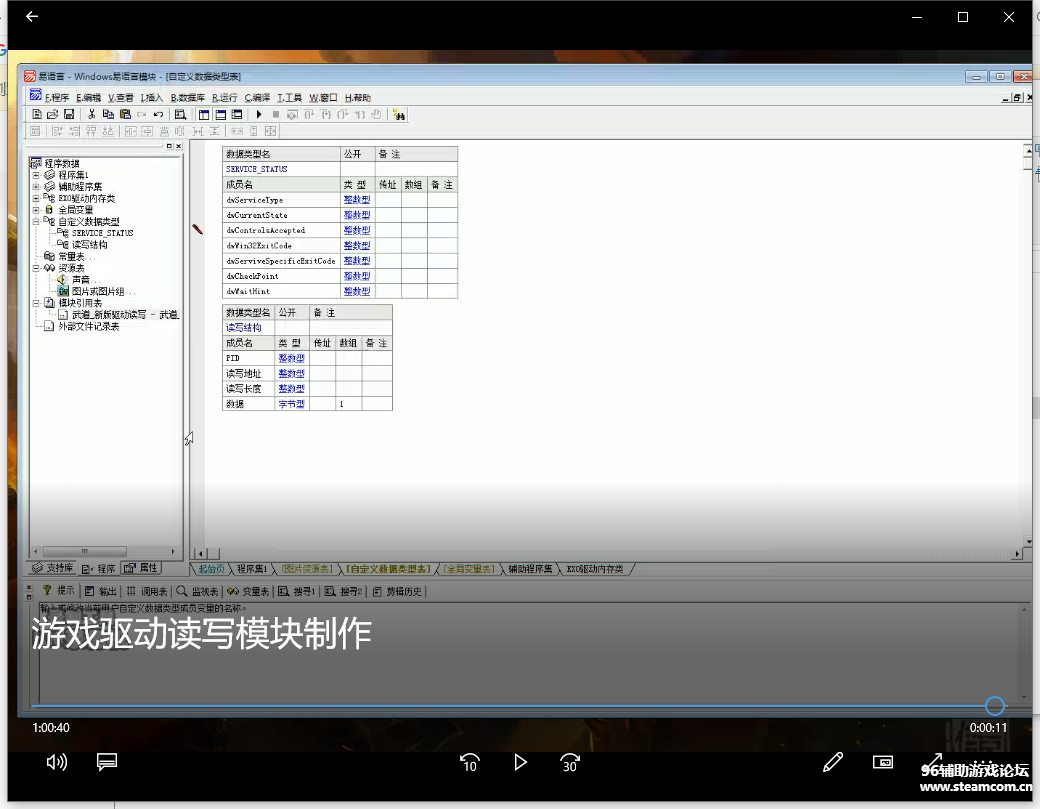Play the video
The image size is (1040, 809).
[x=520, y=762]
